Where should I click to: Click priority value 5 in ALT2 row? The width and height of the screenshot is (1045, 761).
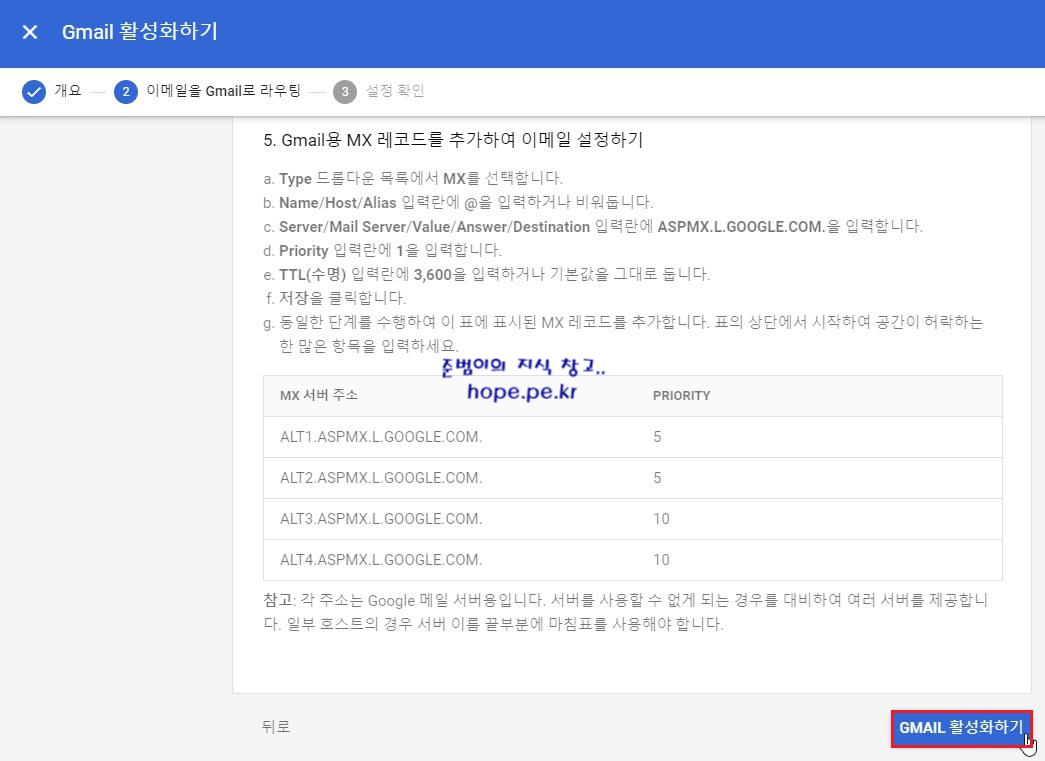click(657, 478)
